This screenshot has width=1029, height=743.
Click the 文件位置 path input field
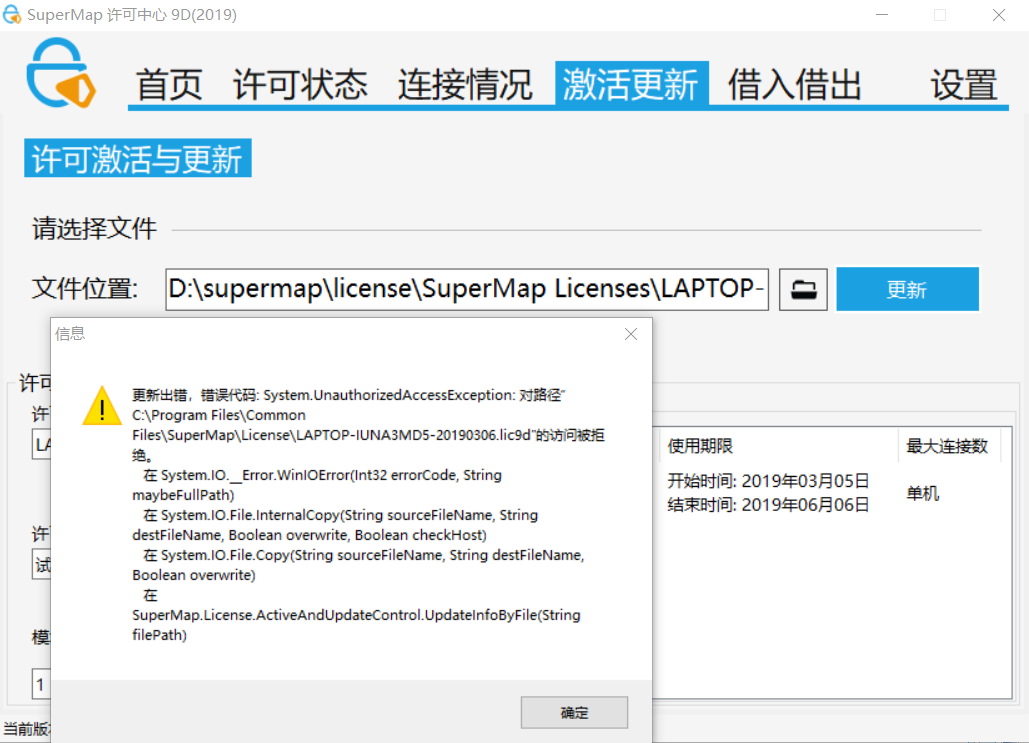(467, 289)
